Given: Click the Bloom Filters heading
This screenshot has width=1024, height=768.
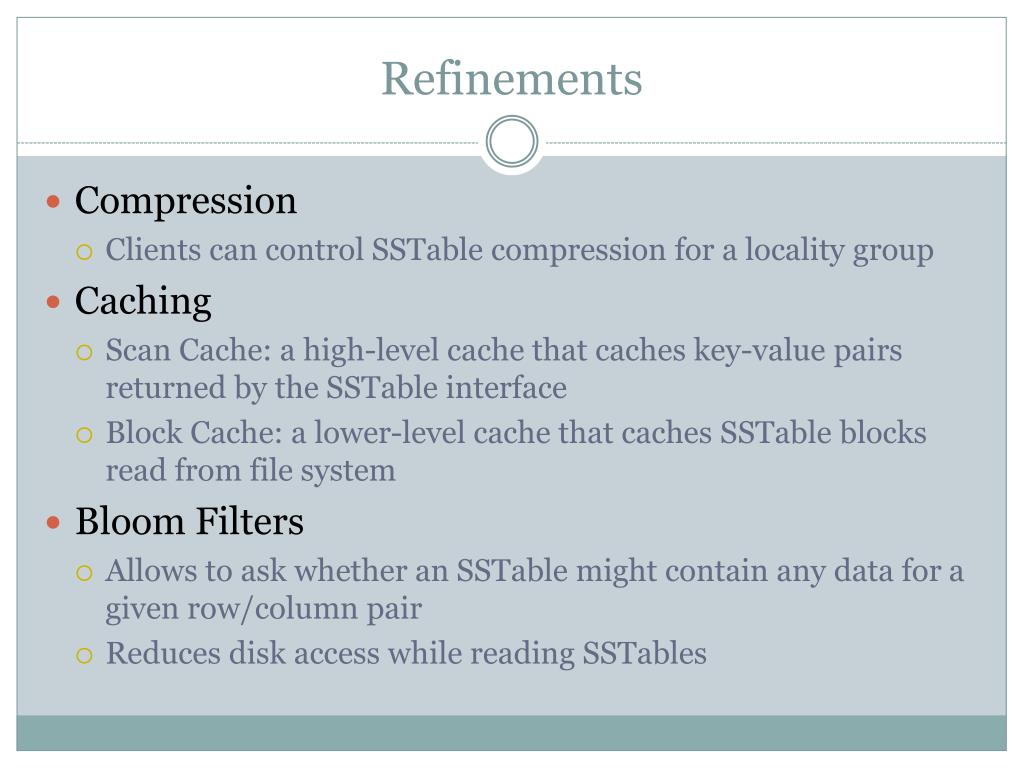Looking at the screenshot, I should [189, 522].
